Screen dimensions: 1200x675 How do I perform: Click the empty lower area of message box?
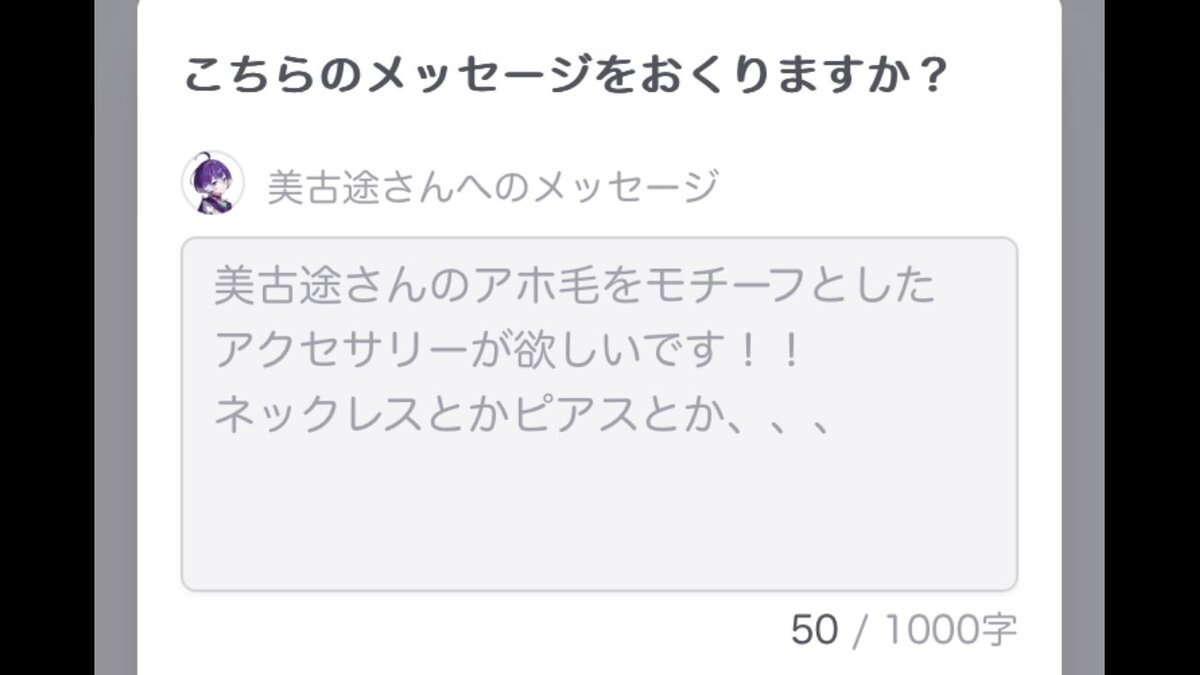tap(599, 515)
